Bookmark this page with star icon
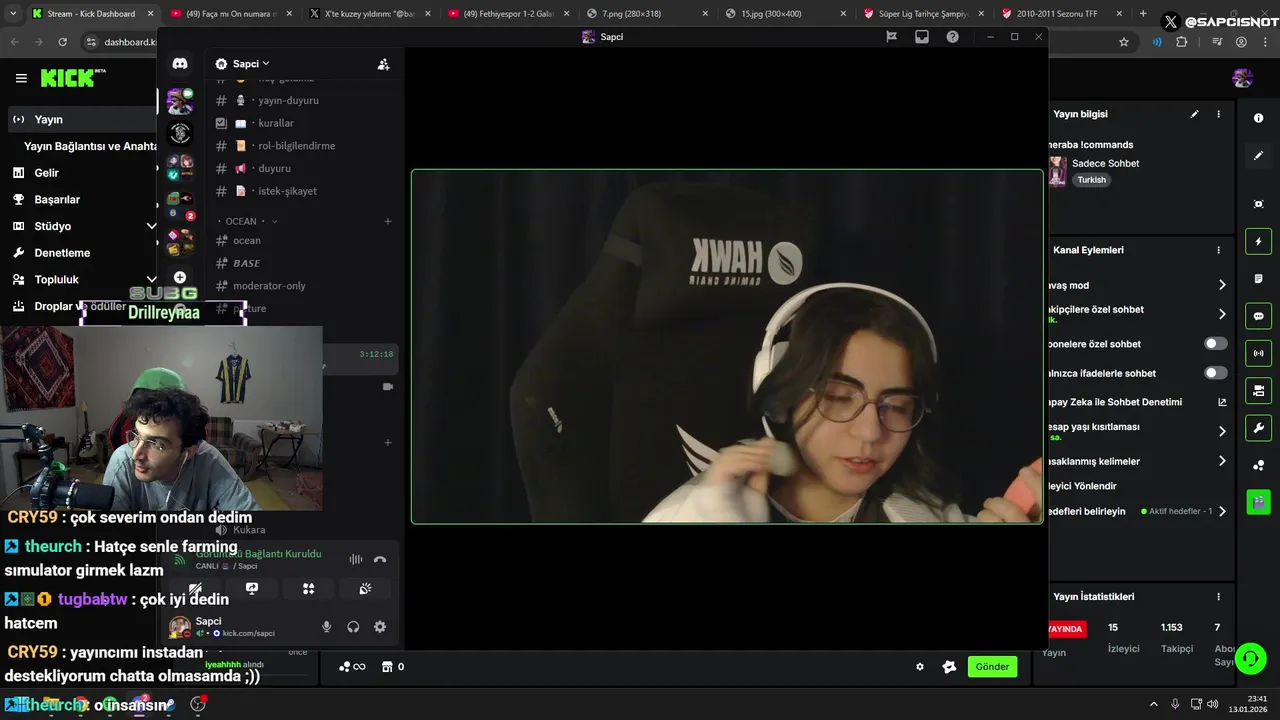Image resolution: width=1280 pixels, height=720 pixels. click(x=1124, y=42)
